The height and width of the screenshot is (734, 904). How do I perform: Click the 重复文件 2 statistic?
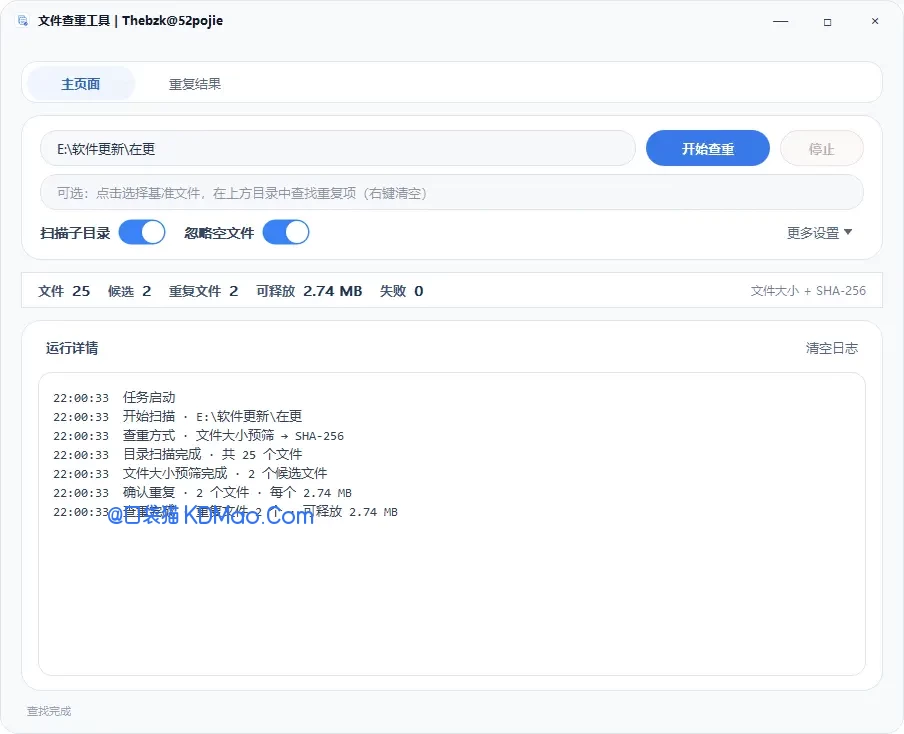tap(203, 291)
